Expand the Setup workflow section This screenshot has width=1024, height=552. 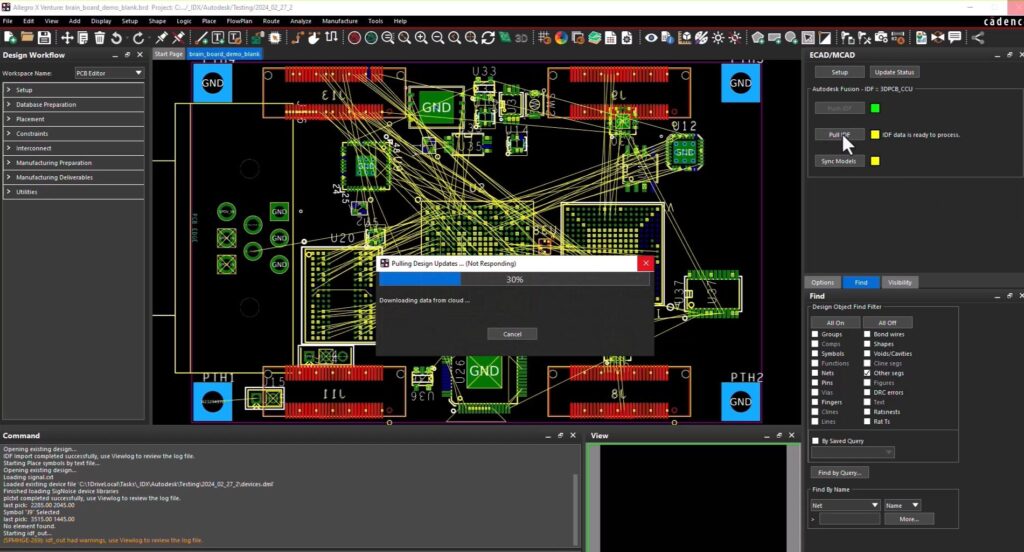click(x=74, y=89)
